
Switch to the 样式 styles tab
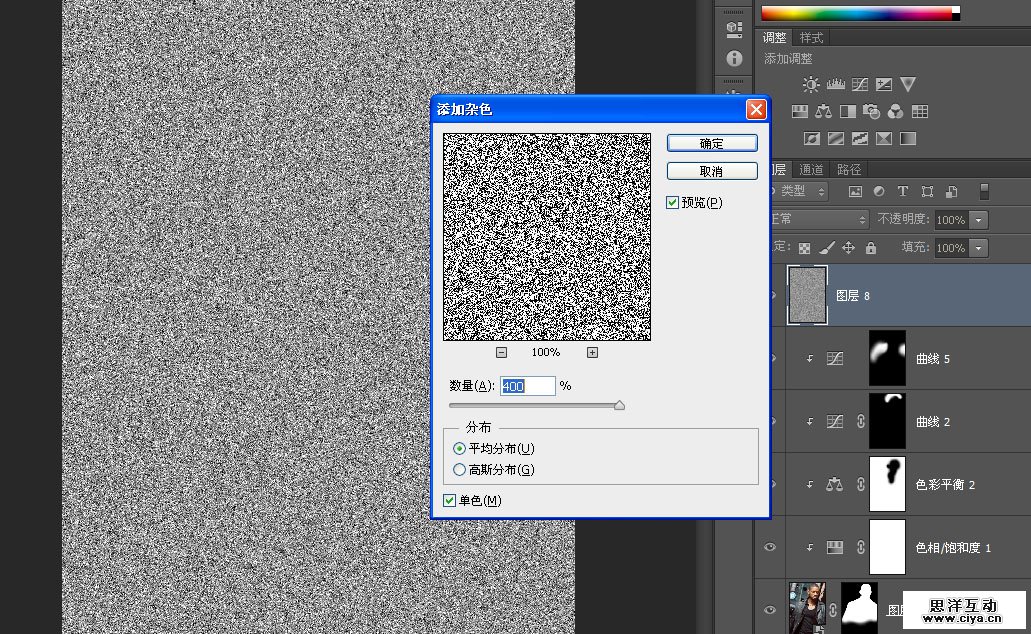[812, 38]
